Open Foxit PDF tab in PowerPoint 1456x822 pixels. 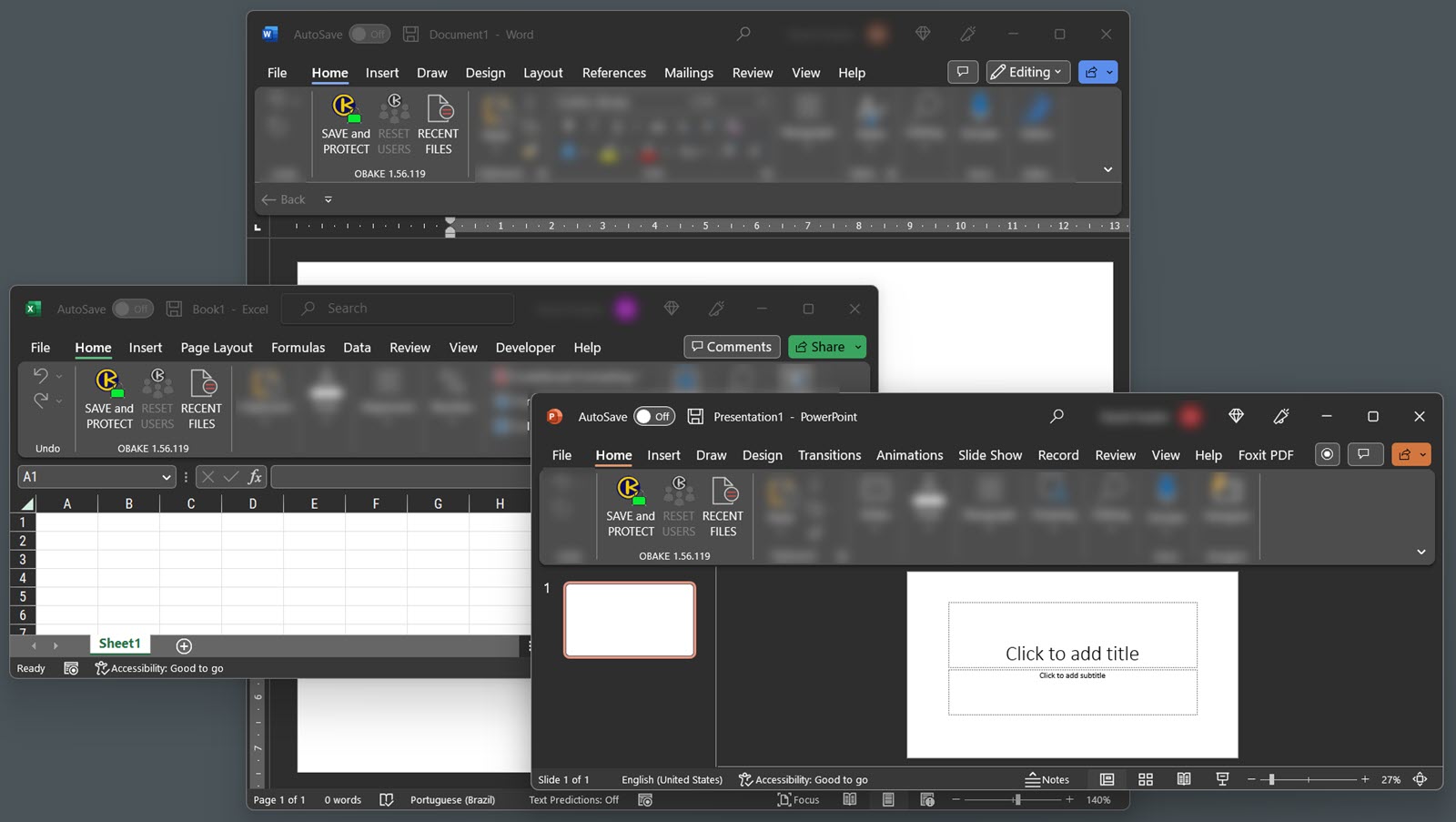1266,455
